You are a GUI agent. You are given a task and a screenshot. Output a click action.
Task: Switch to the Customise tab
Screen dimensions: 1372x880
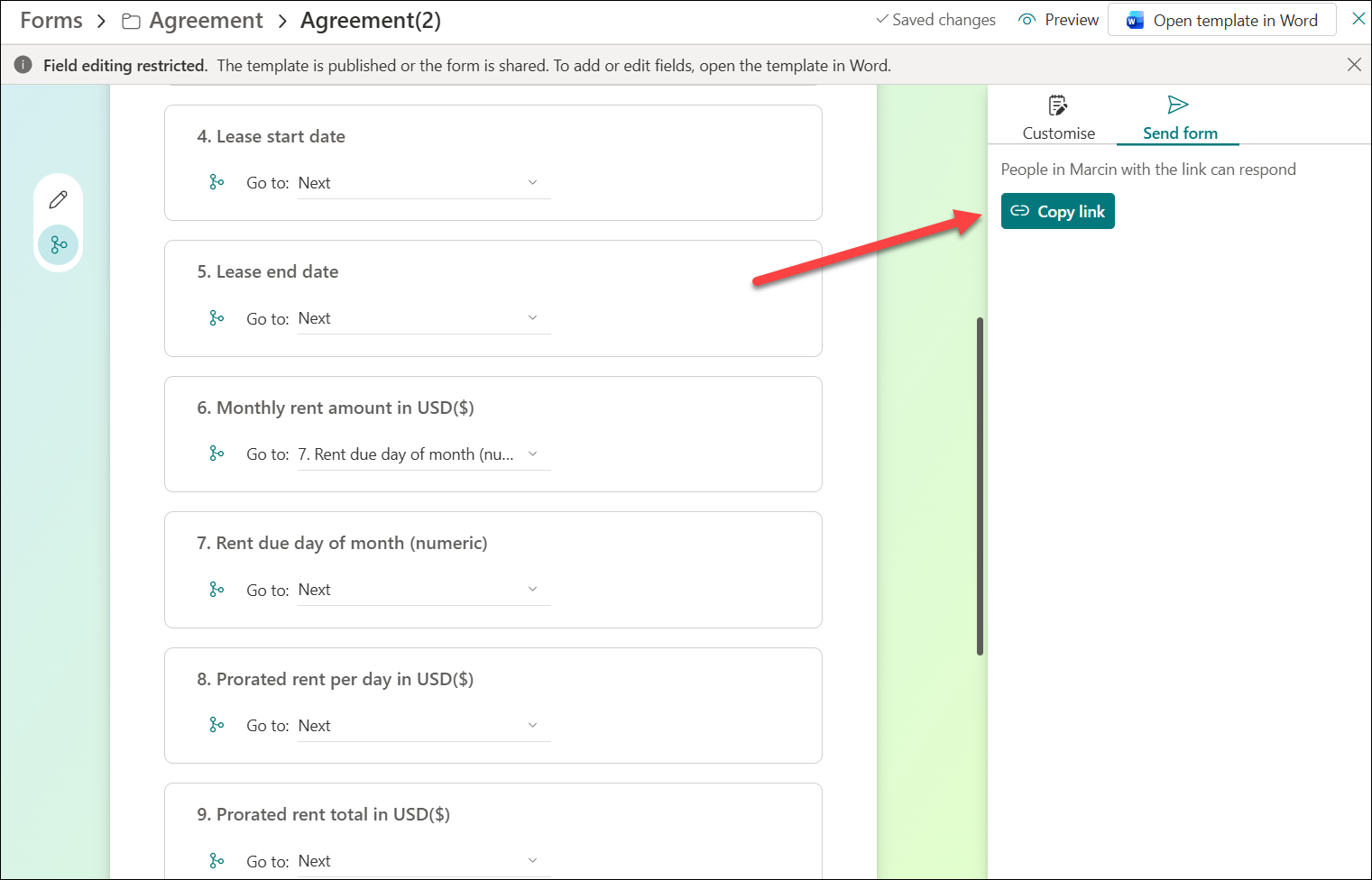click(x=1058, y=118)
